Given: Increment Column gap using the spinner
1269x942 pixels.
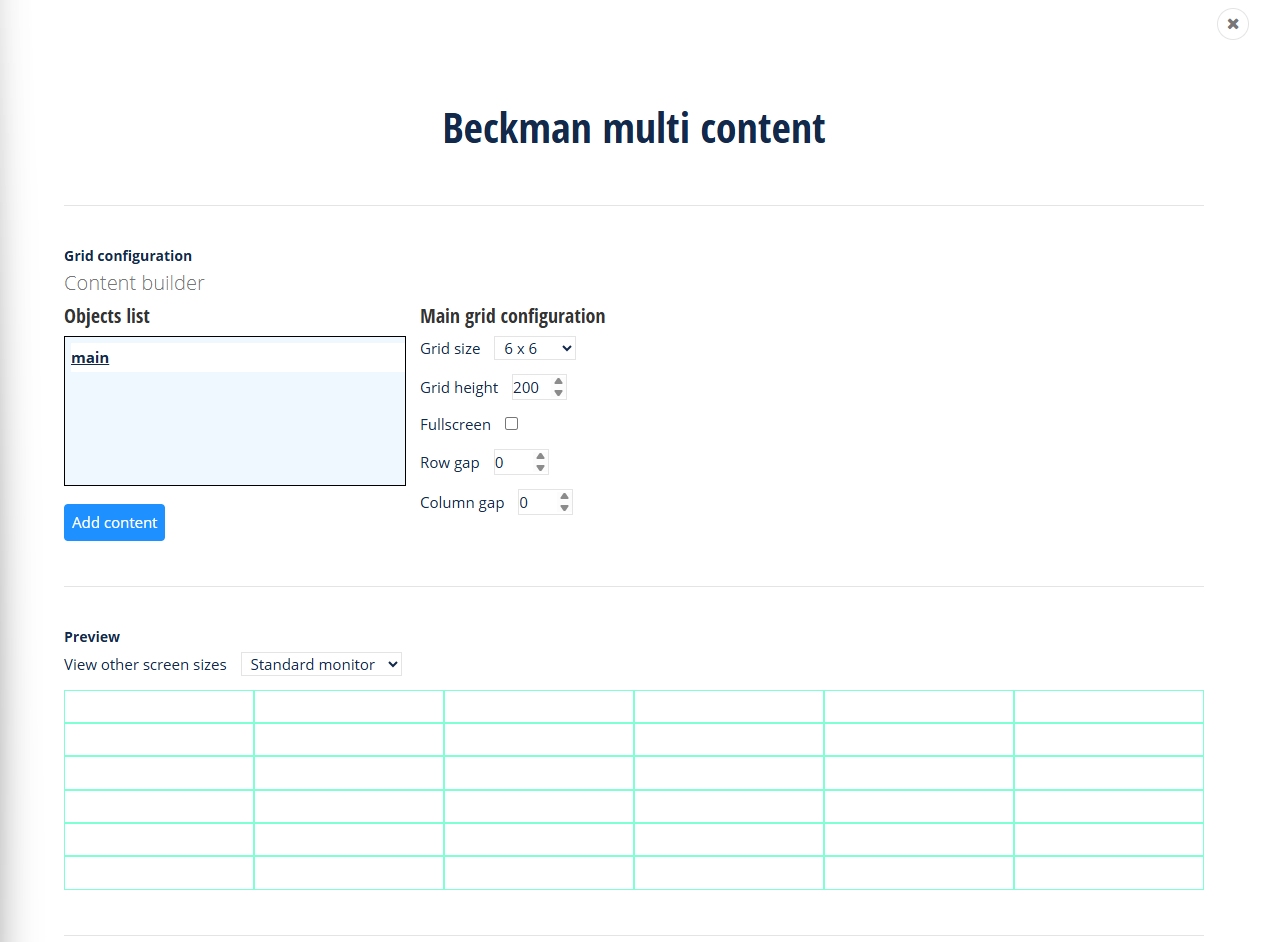Looking at the screenshot, I should (x=564, y=497).
